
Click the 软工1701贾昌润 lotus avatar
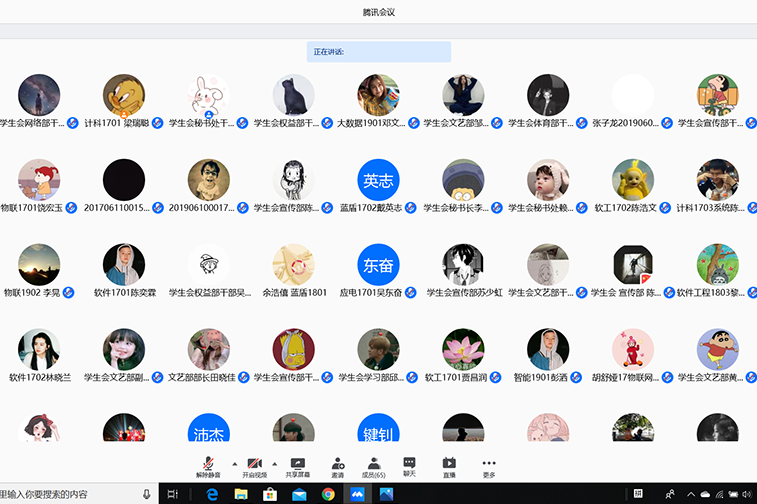coord(463,350)
